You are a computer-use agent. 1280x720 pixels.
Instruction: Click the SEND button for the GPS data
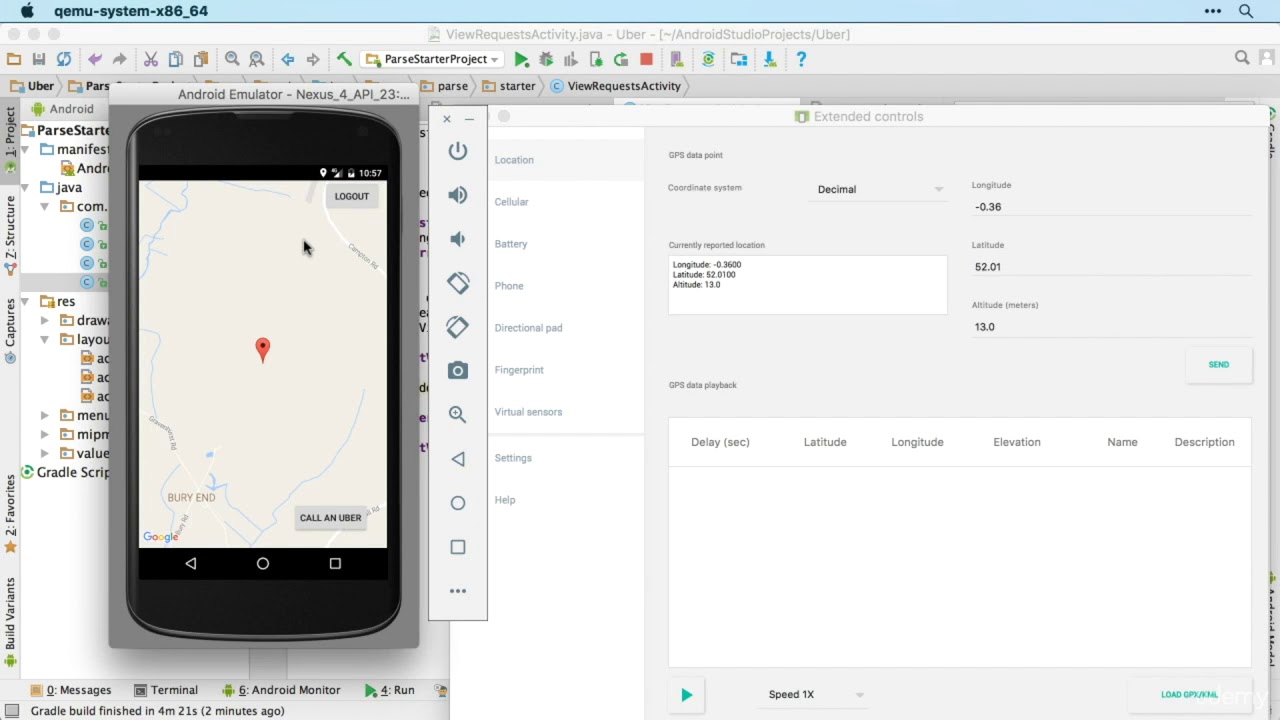pyautogui.click(x=1218, y=365)
